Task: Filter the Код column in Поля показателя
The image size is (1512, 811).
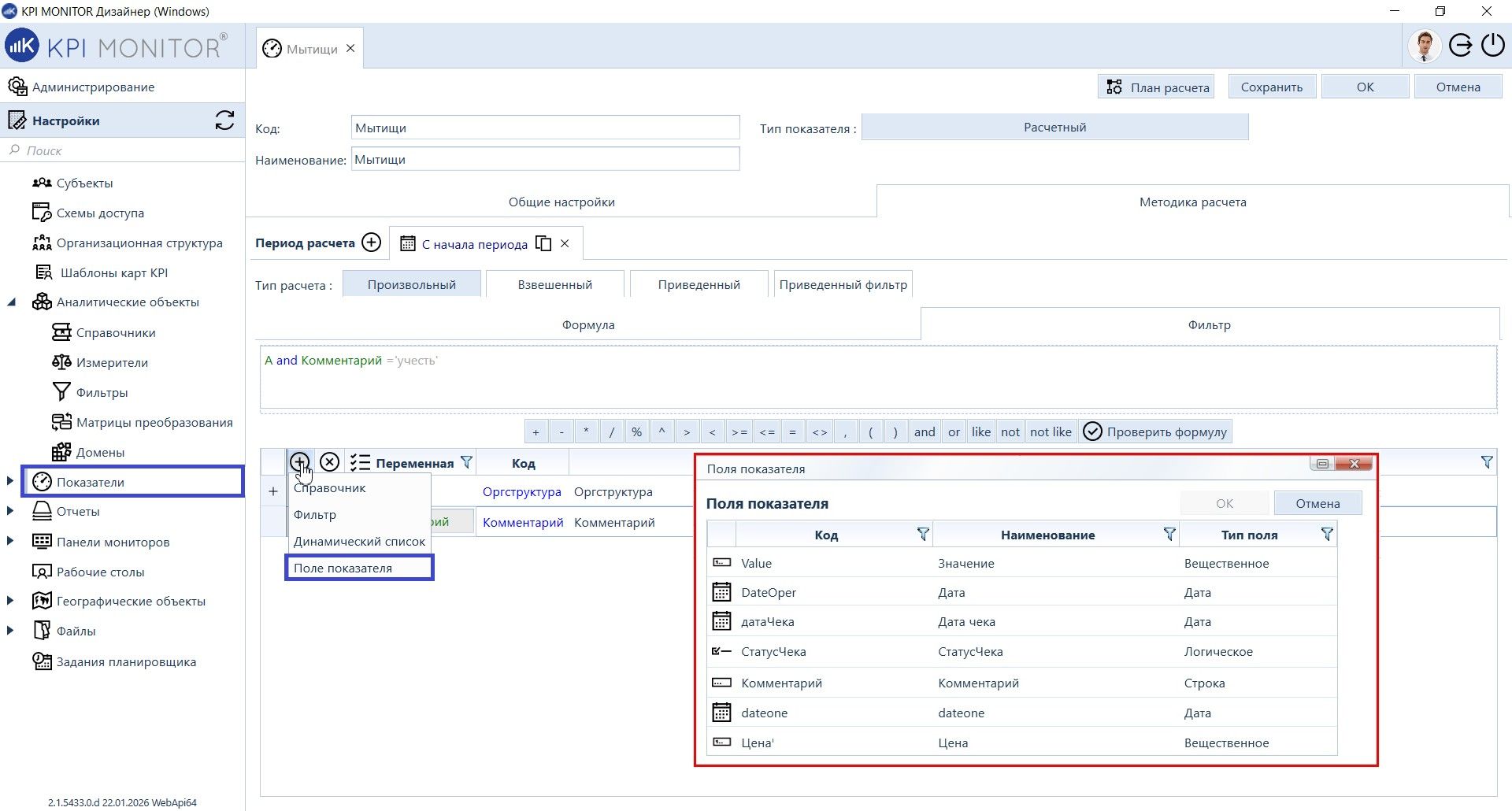Action: coord(923,535)
